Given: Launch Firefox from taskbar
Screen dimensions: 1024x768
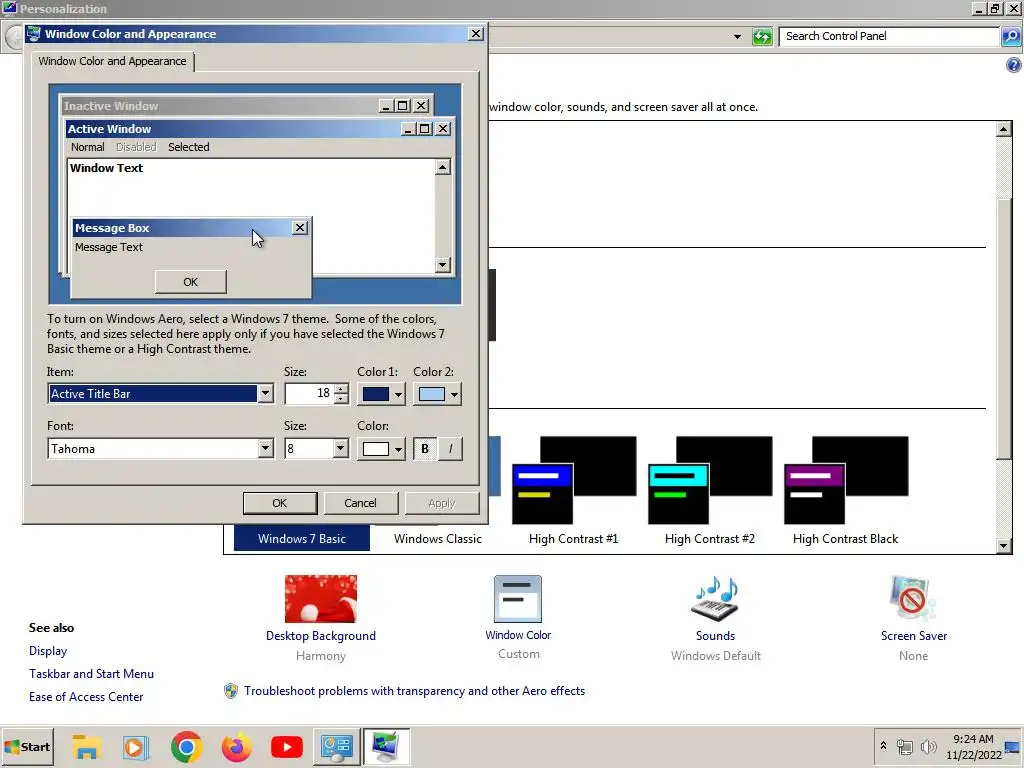Looking at the screenshot, I should (x=236, y=746).
